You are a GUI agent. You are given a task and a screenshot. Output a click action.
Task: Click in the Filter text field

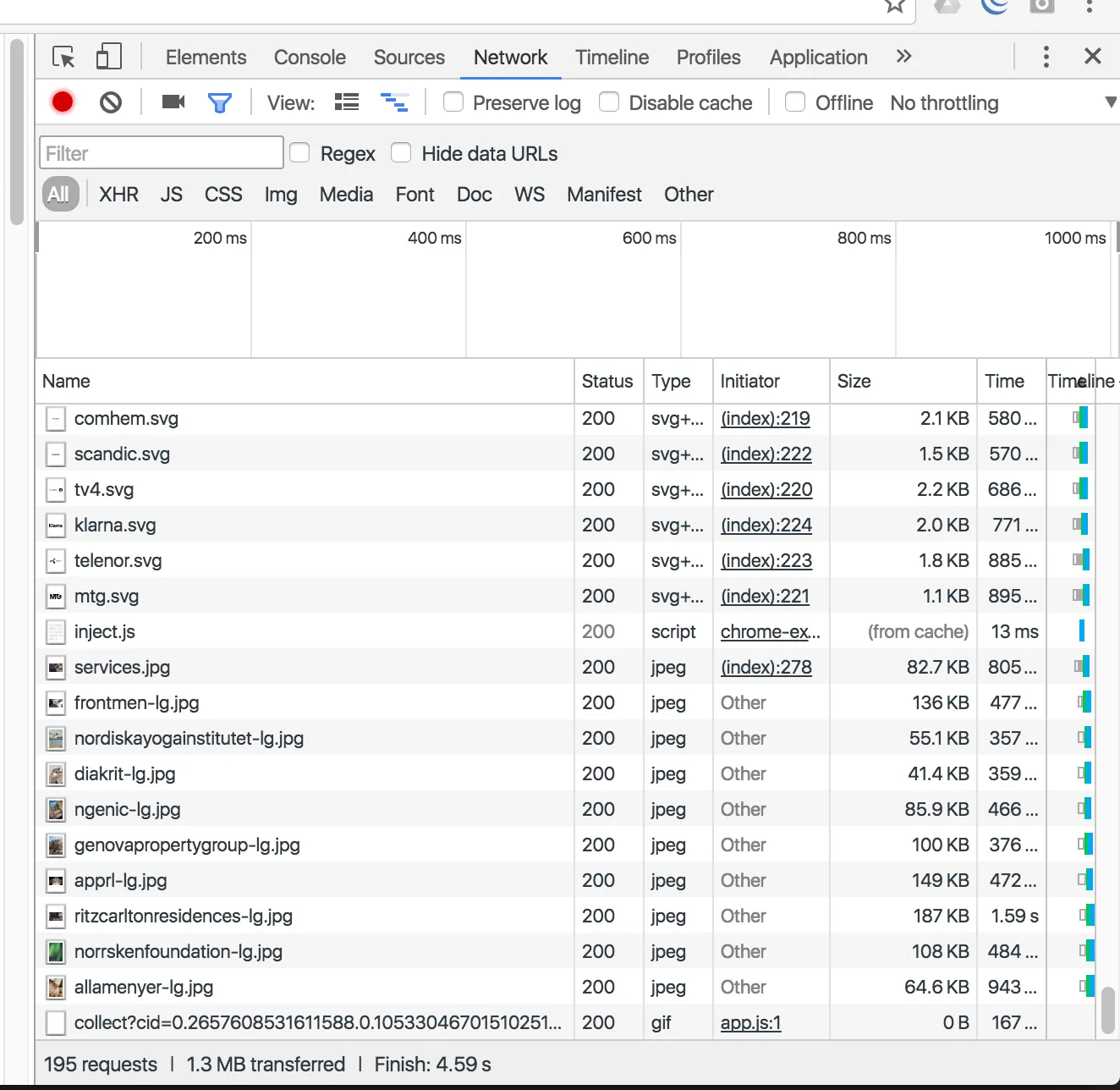(x=162, y=153)
